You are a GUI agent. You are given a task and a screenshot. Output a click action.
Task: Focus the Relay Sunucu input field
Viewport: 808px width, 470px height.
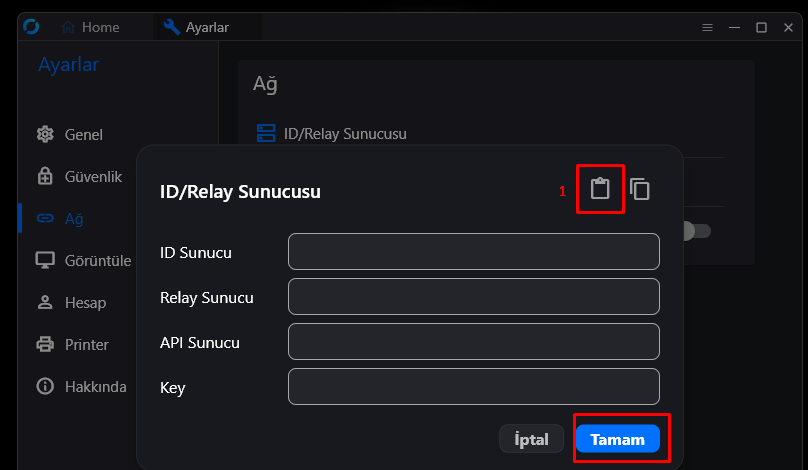pos(474,296)
